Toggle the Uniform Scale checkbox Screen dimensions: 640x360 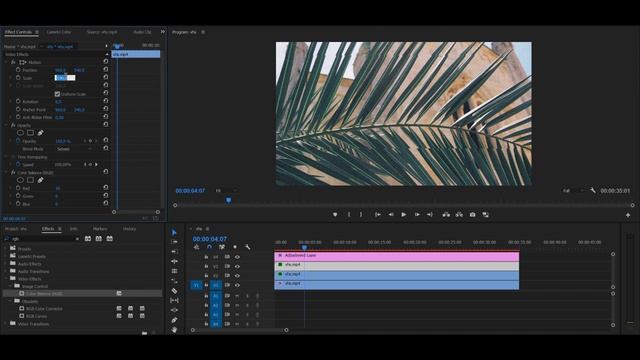(57, 94)
